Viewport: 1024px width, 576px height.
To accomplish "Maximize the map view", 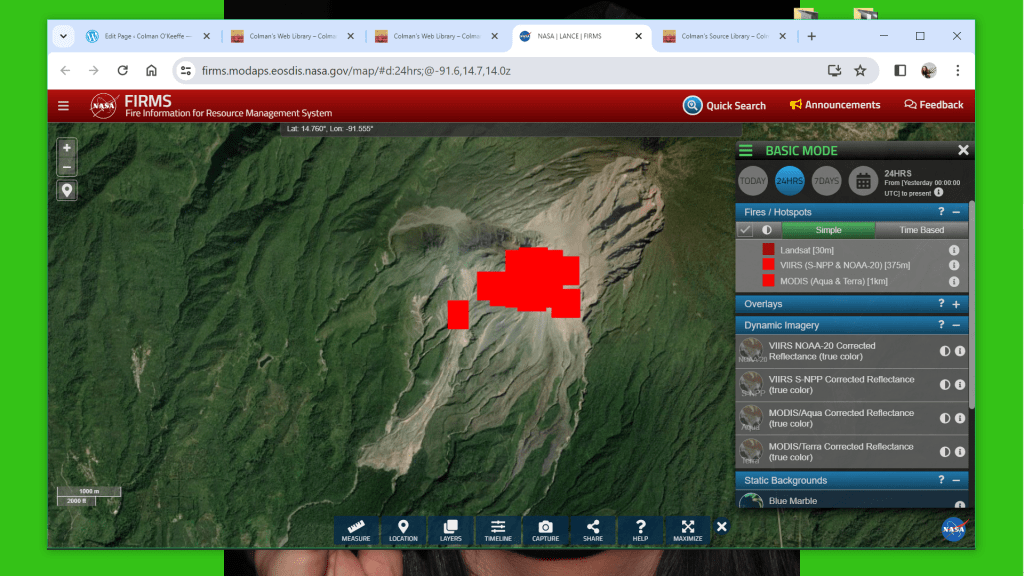I will coord(687,530).
